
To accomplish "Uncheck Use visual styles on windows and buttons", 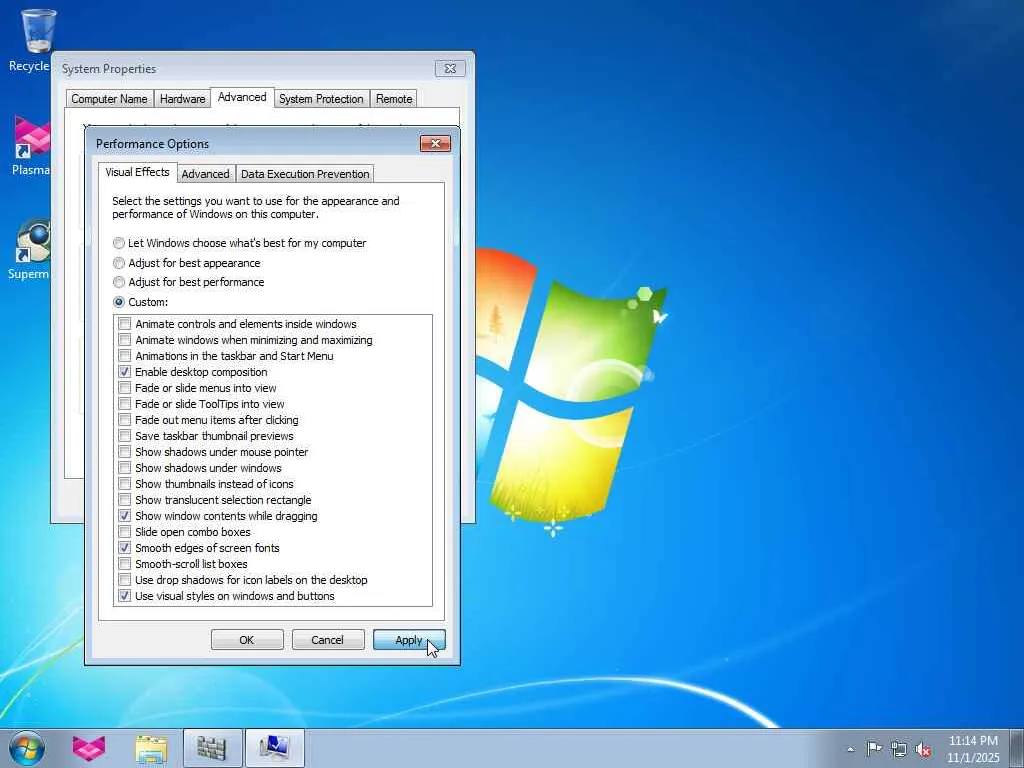I will point(125,596).
